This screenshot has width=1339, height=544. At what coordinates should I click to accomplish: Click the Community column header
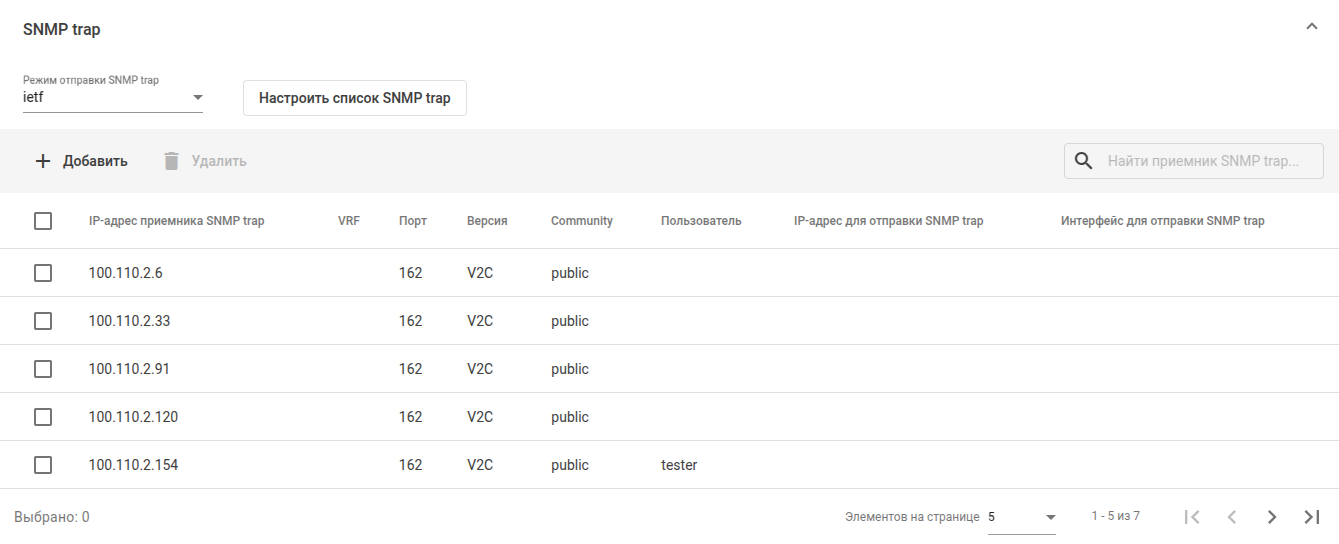581,221
